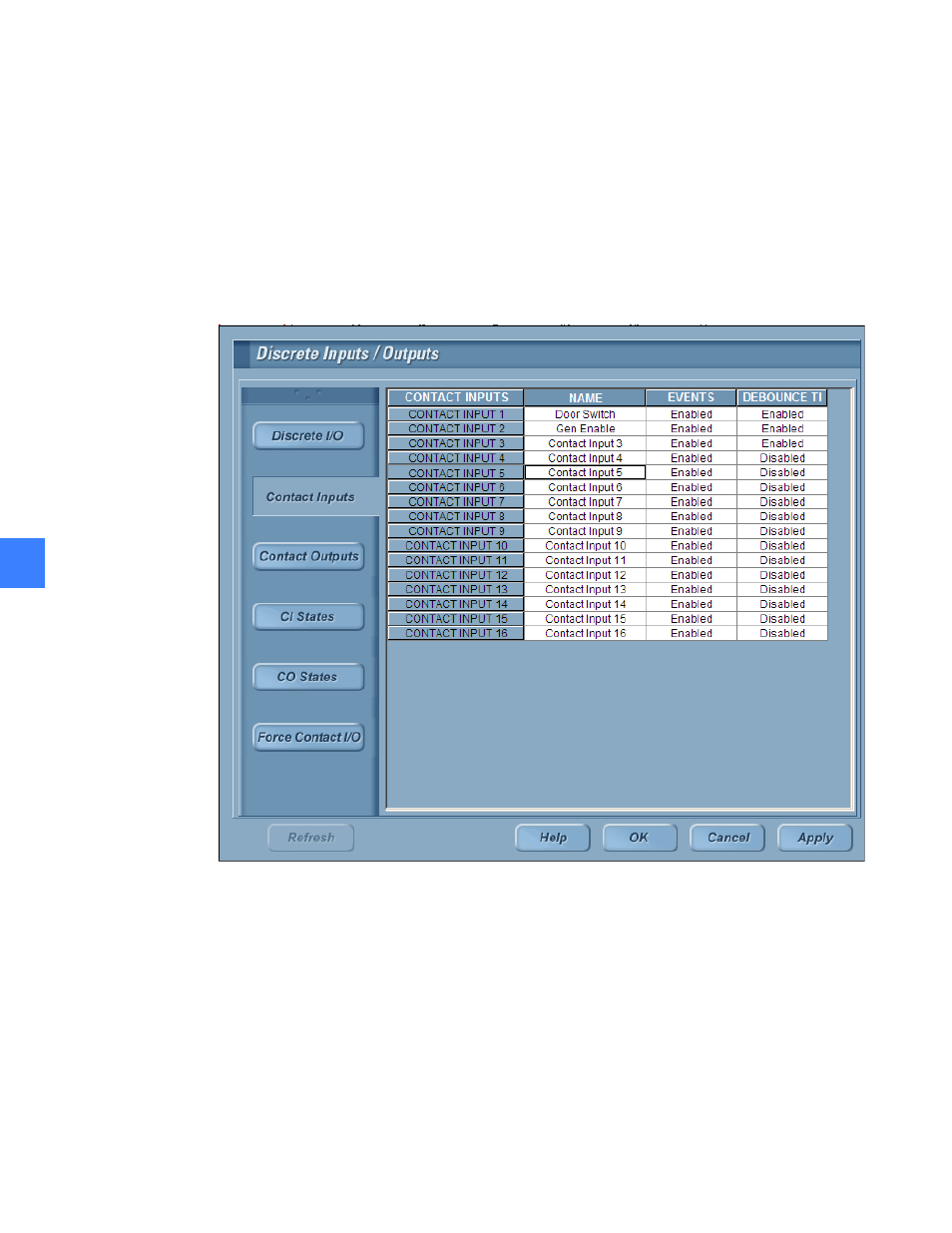This screenshot has width=952, height=1233.
Task: Show the CO States page
Action: click(308, 677)
